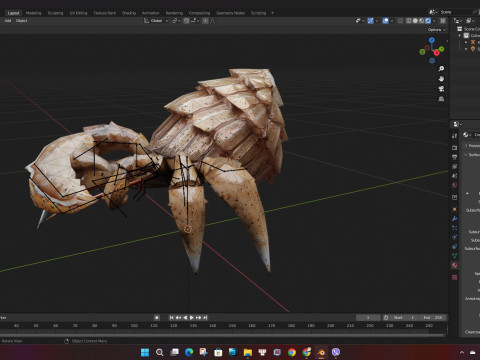This screenshot has width=480, height=360.
Task: Open the Animation workspace tab
Action: click(151, 13)
